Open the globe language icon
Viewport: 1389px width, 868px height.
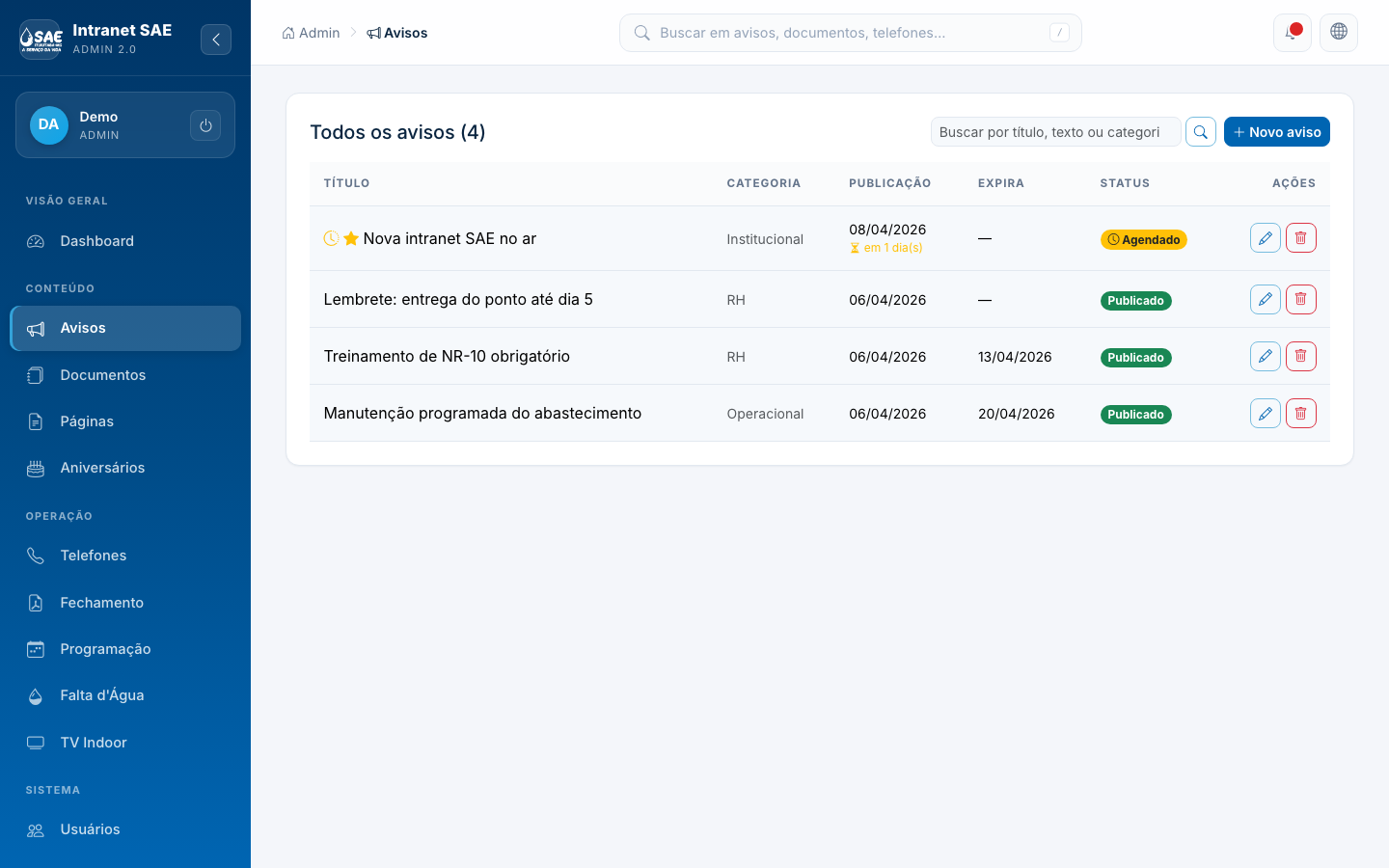(x=1339, y=33)
